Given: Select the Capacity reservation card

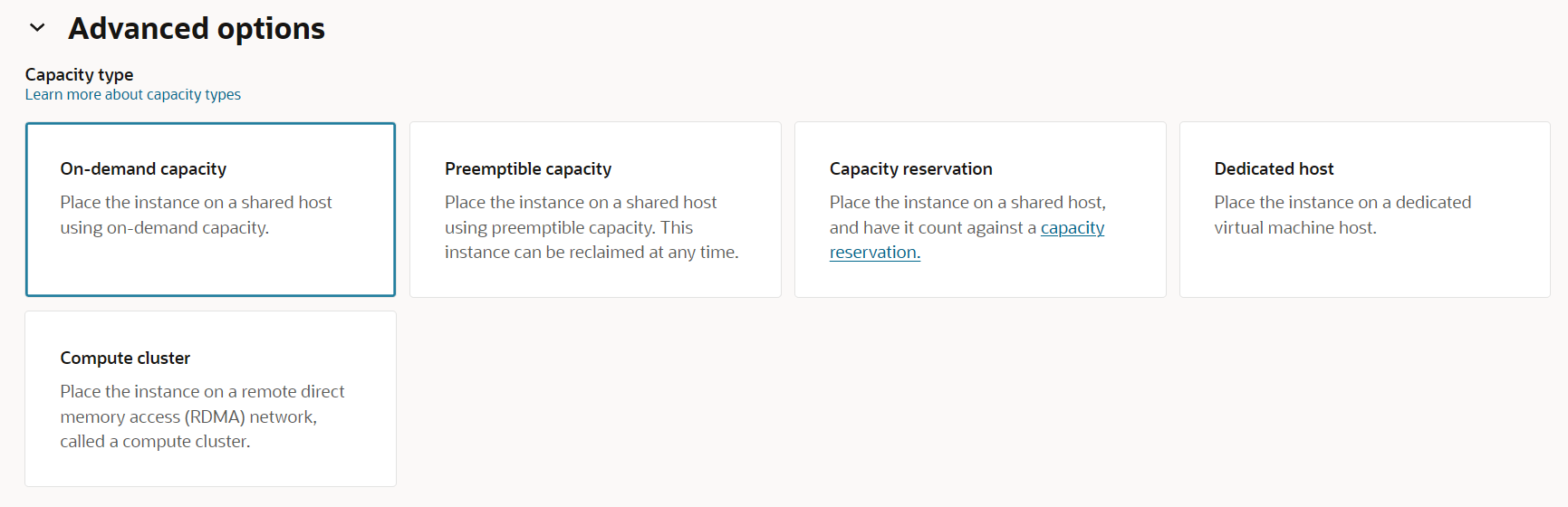Looking at the screenshot, I should (980, 209).
